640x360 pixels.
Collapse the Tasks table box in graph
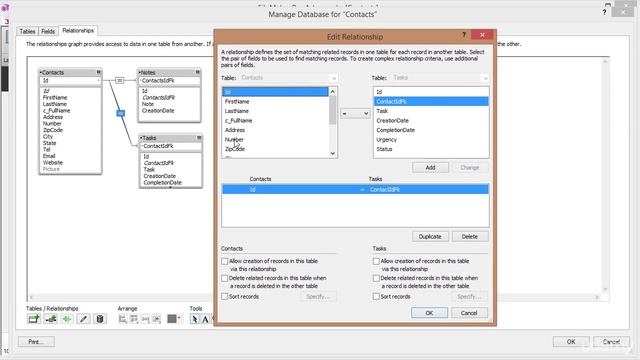click(x=199, y=138)
